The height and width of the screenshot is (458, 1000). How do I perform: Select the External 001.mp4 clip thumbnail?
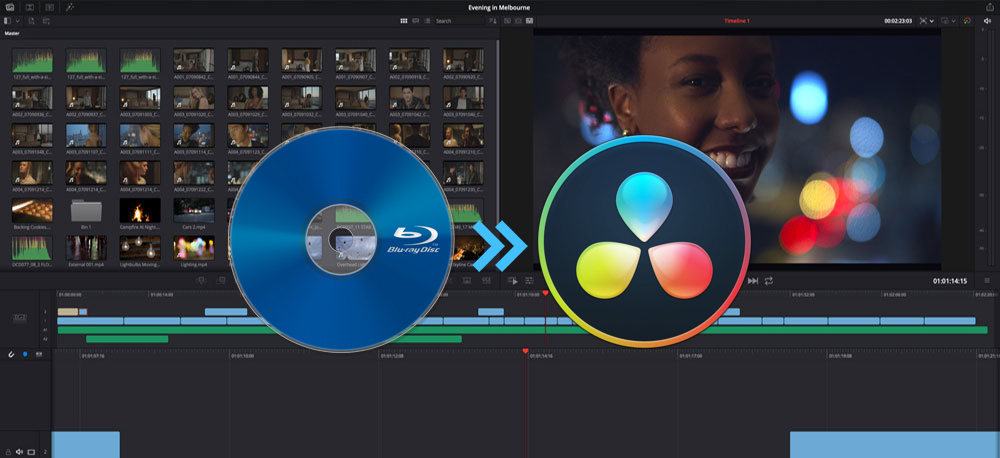point(86,247)
